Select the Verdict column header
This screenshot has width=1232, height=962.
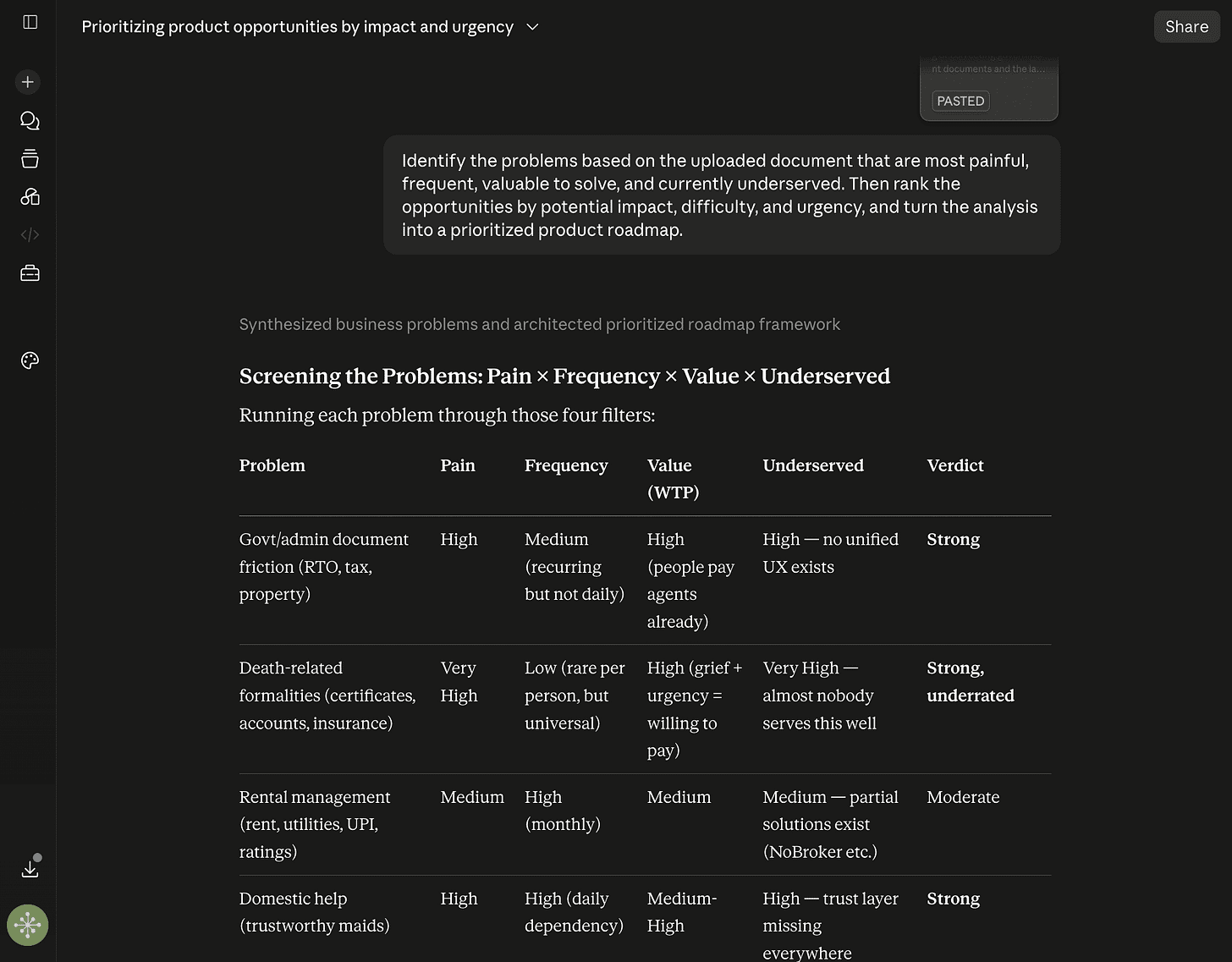[x=954, y=465]
